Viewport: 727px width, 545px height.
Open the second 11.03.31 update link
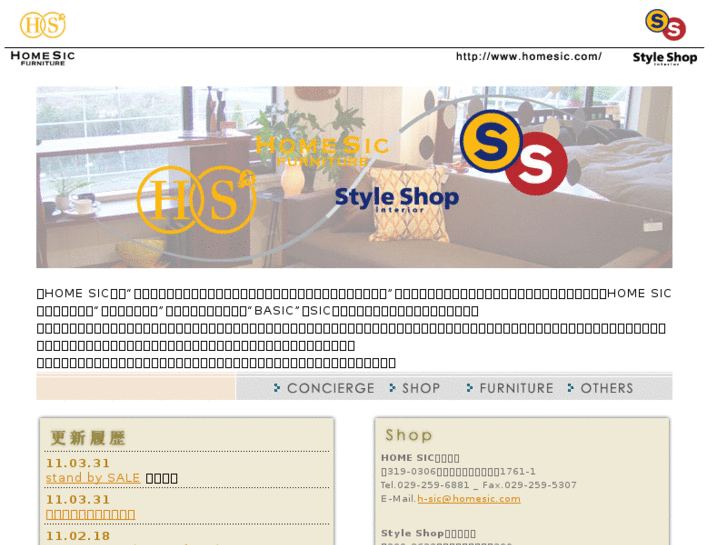pos(90,514)
